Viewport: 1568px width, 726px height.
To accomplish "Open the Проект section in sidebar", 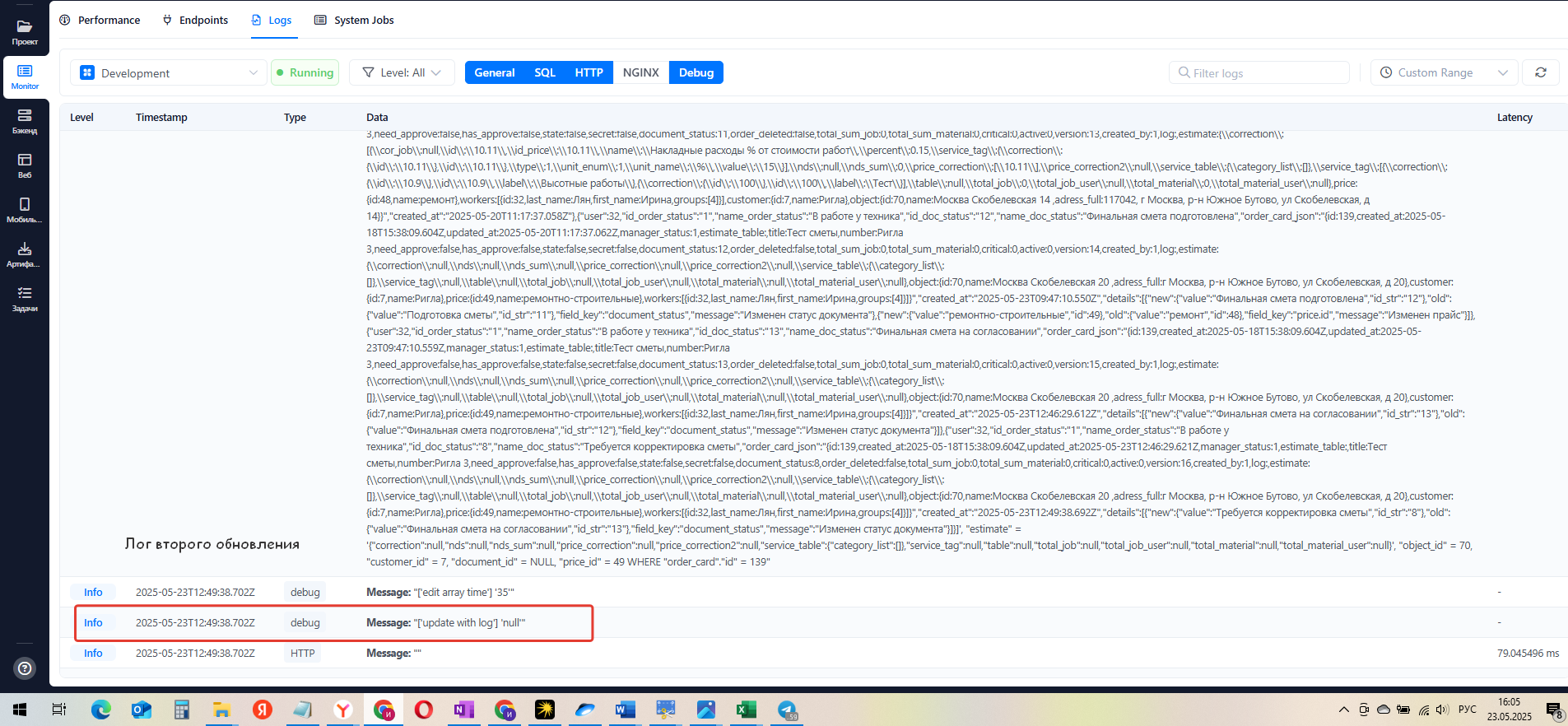I will point(25,32).
